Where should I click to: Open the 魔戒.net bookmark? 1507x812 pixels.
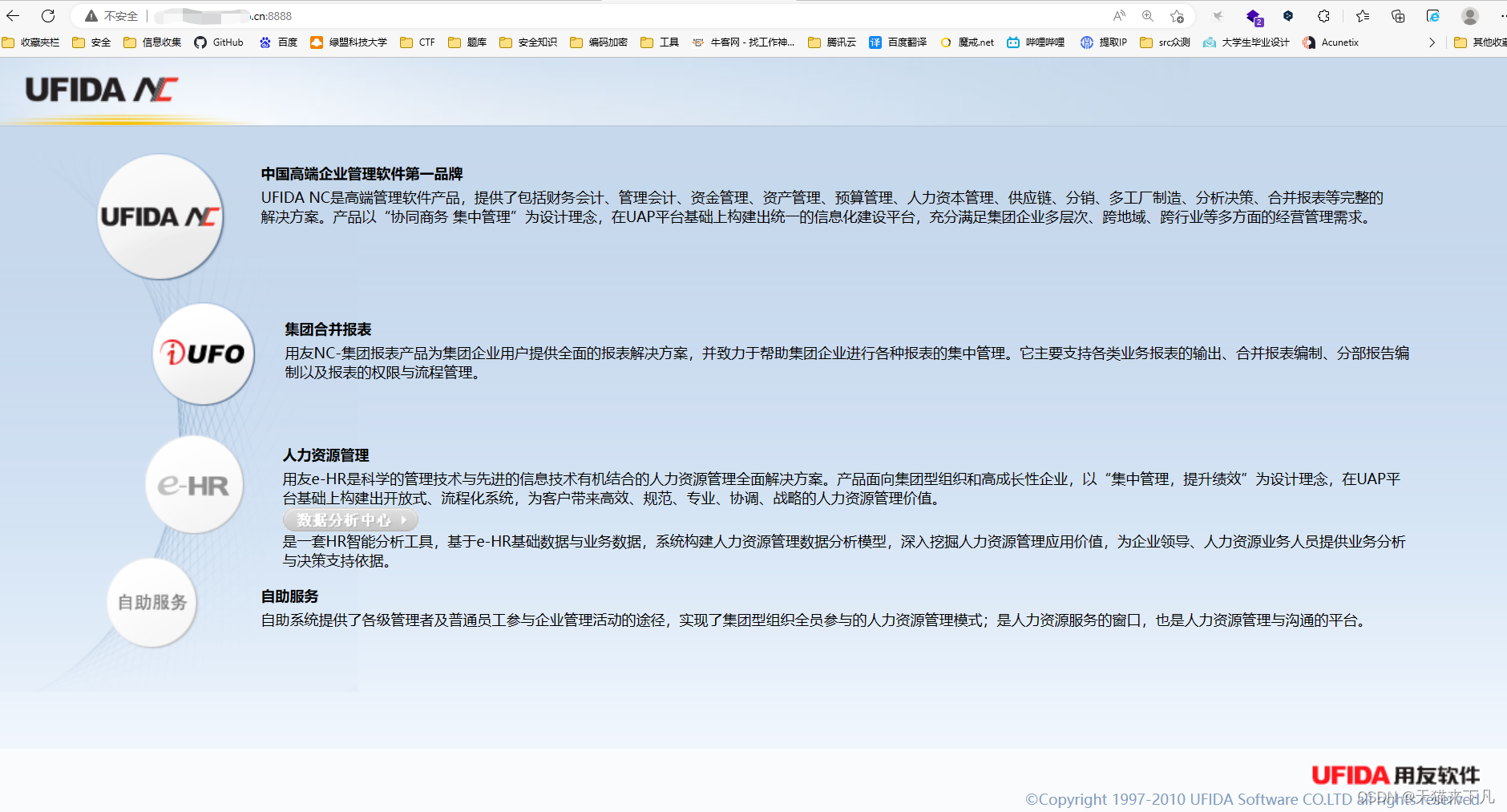pos(967,42)
